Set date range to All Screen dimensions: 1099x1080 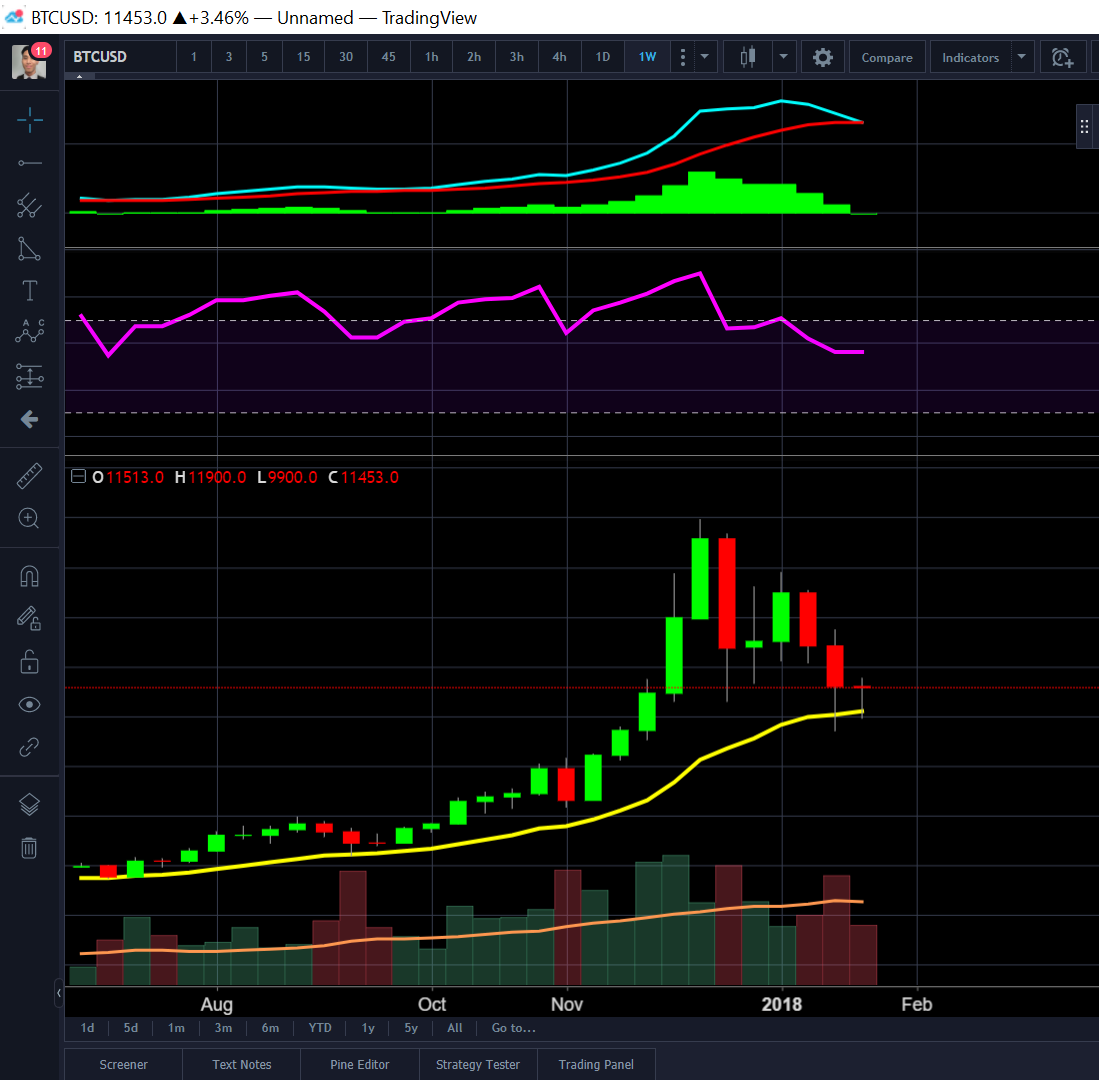point(455,1028)
